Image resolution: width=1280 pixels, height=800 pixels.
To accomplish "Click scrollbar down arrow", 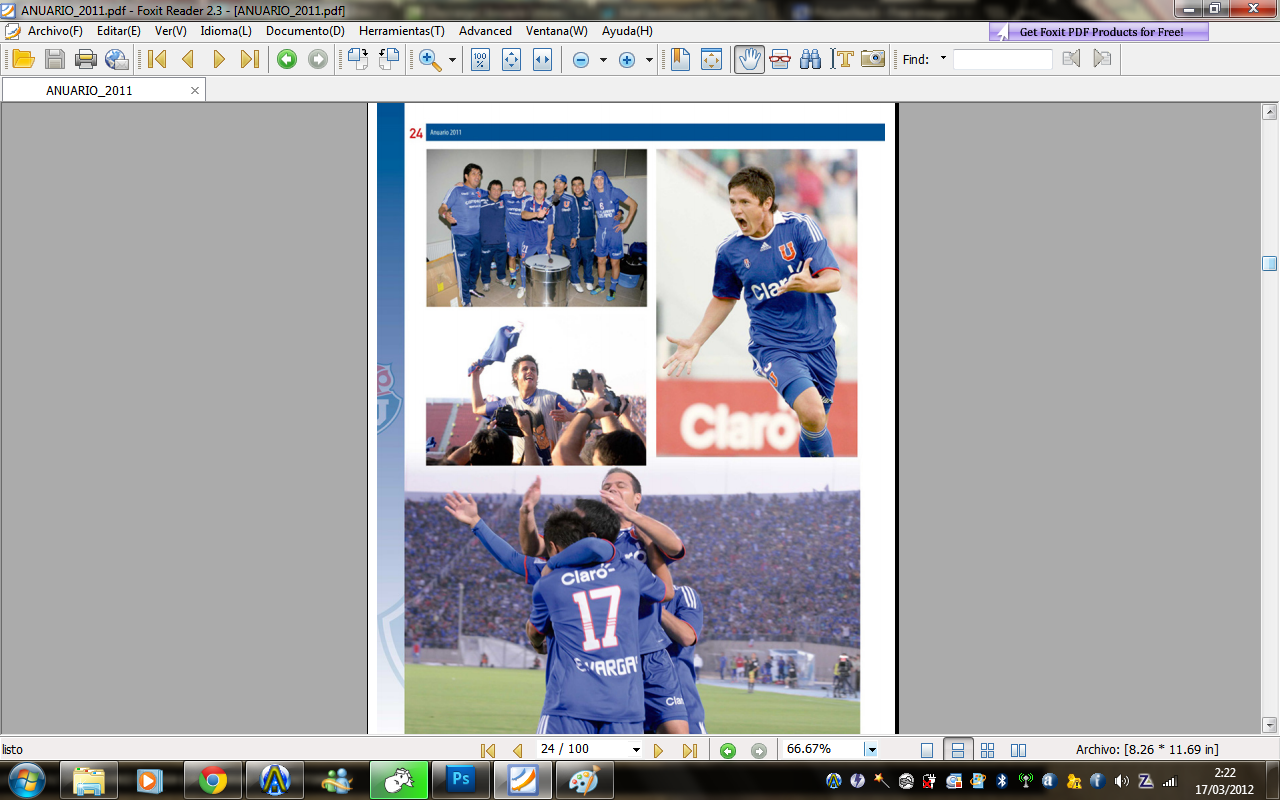I will 1269,724.
